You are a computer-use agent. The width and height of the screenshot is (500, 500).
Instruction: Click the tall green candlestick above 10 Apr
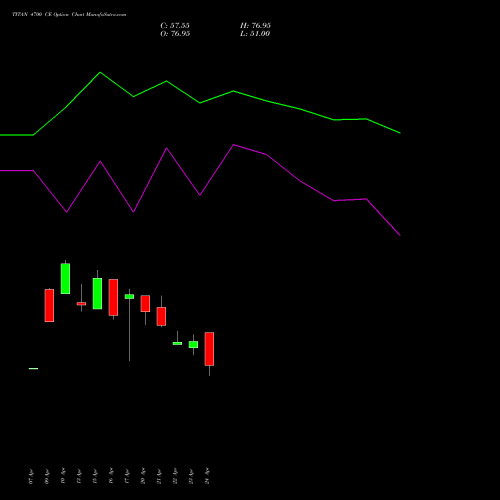[x=65, y=279]
